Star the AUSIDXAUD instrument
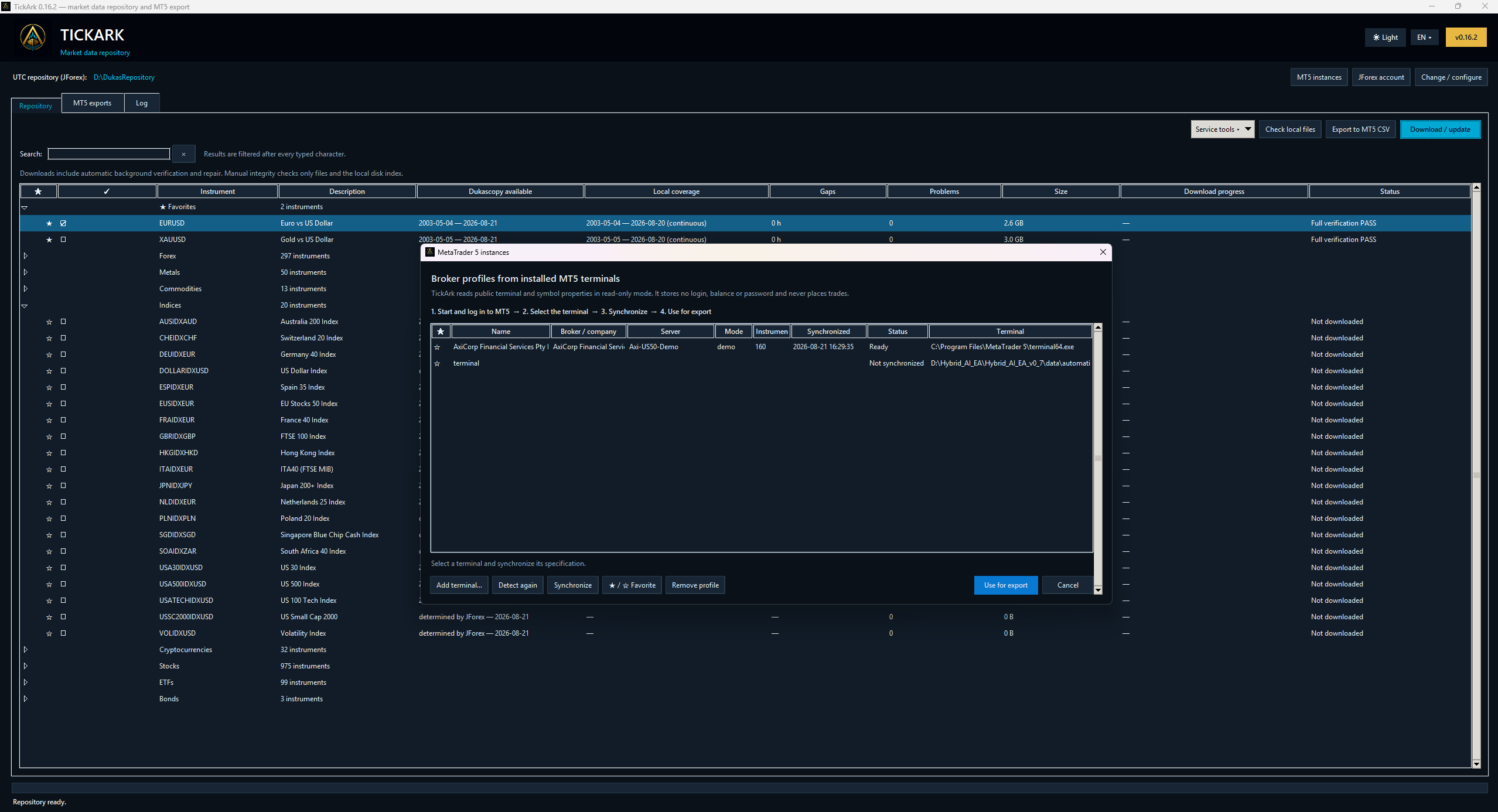 [49, 322]
